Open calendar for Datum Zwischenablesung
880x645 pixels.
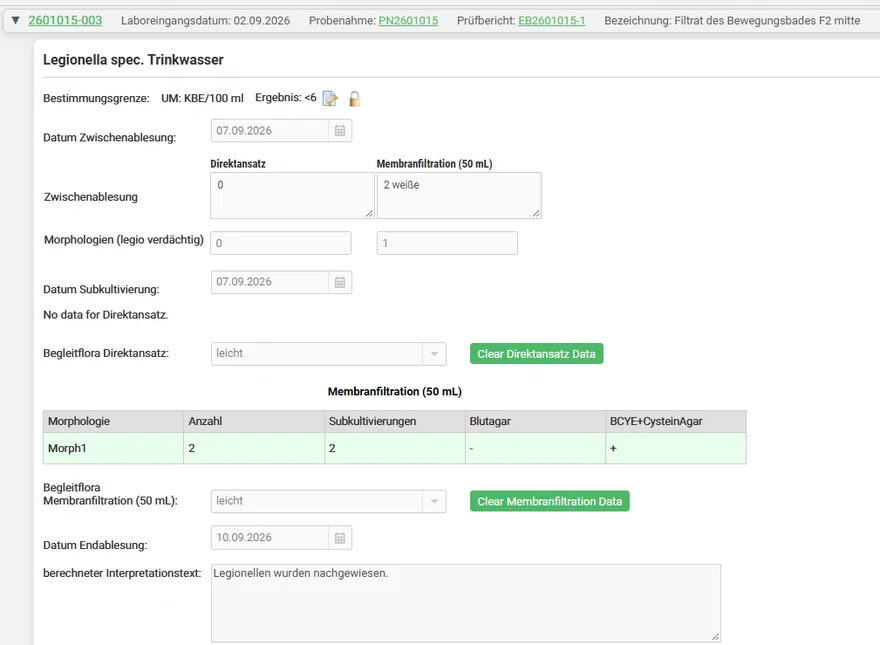(340, 131)
